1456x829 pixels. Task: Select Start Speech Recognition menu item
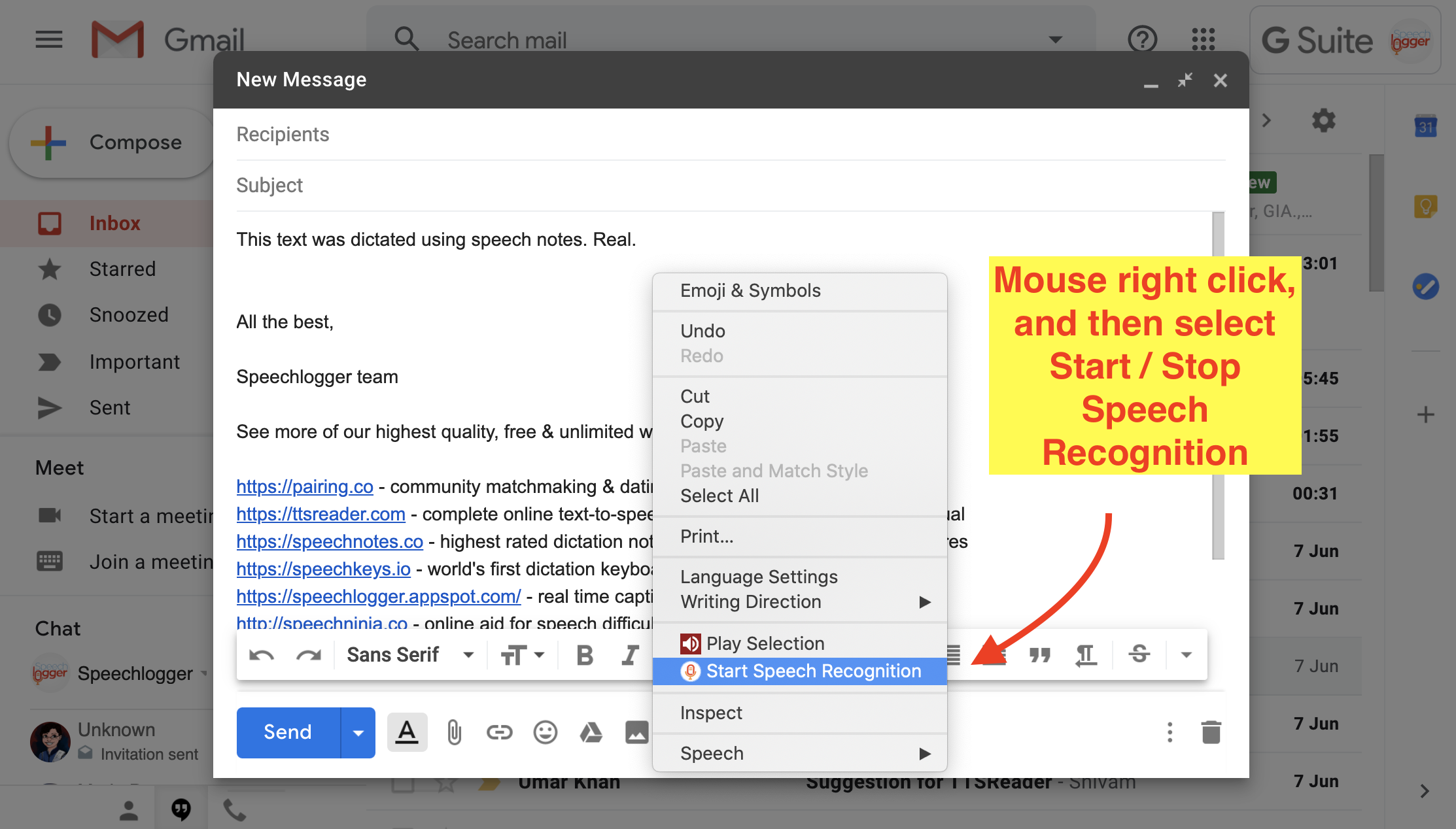coord(800,671)
